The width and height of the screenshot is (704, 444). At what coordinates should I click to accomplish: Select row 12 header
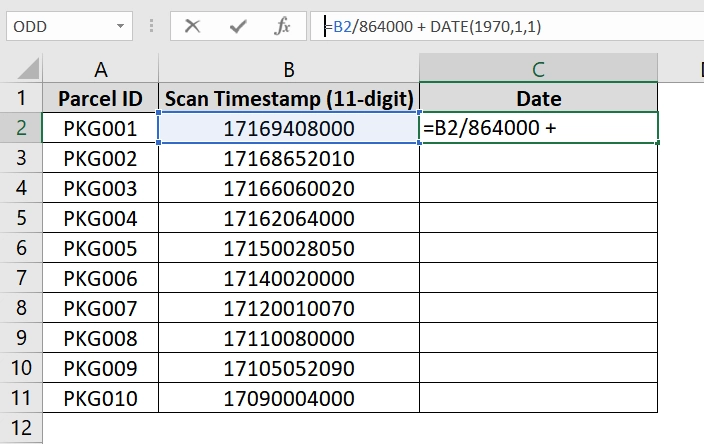point(21,428)
